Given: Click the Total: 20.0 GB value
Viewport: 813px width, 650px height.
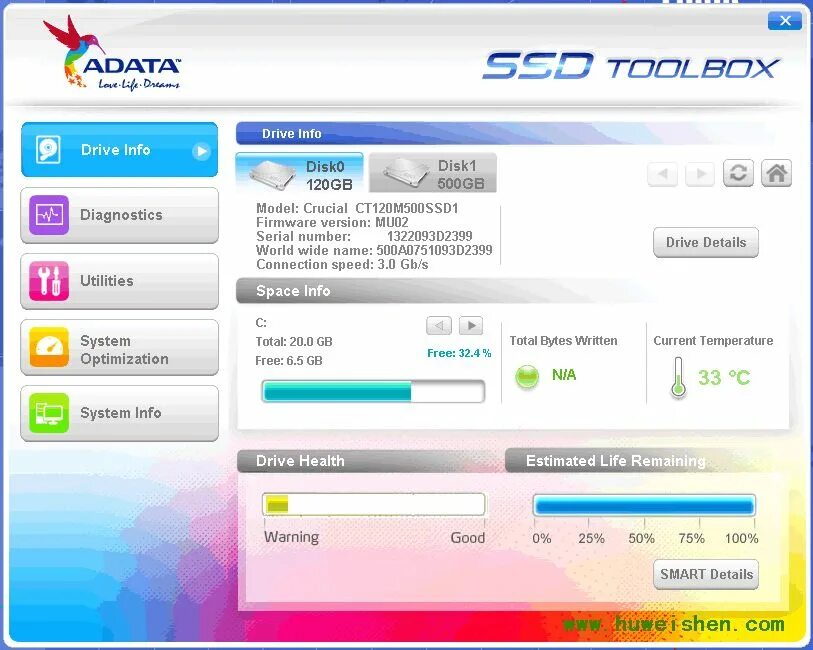Looking at the screenshot, I should [x=294, y=342].
